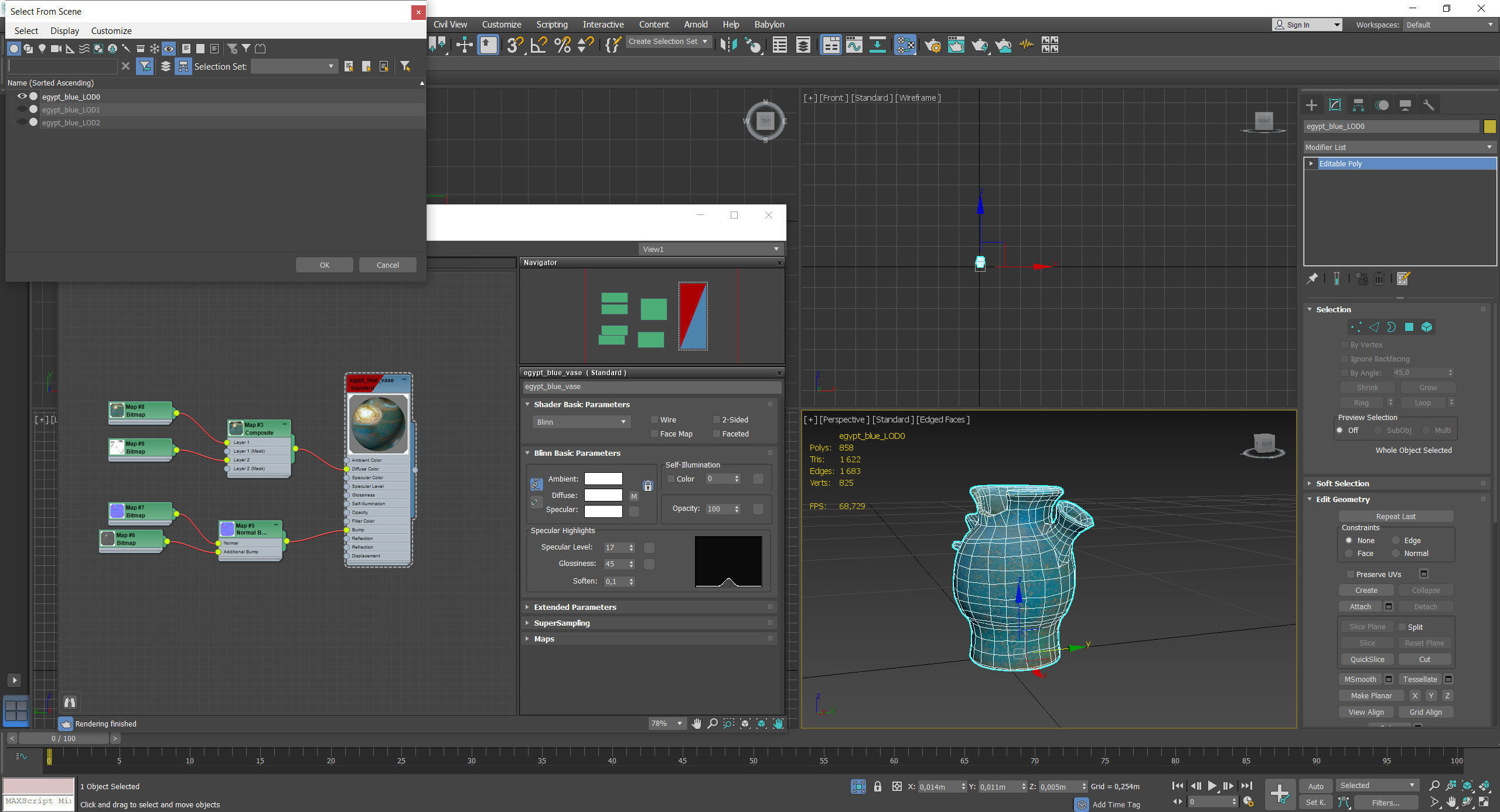Open the Create tab in command panel
1500x812 pixels.
(x=1311, y=105)
